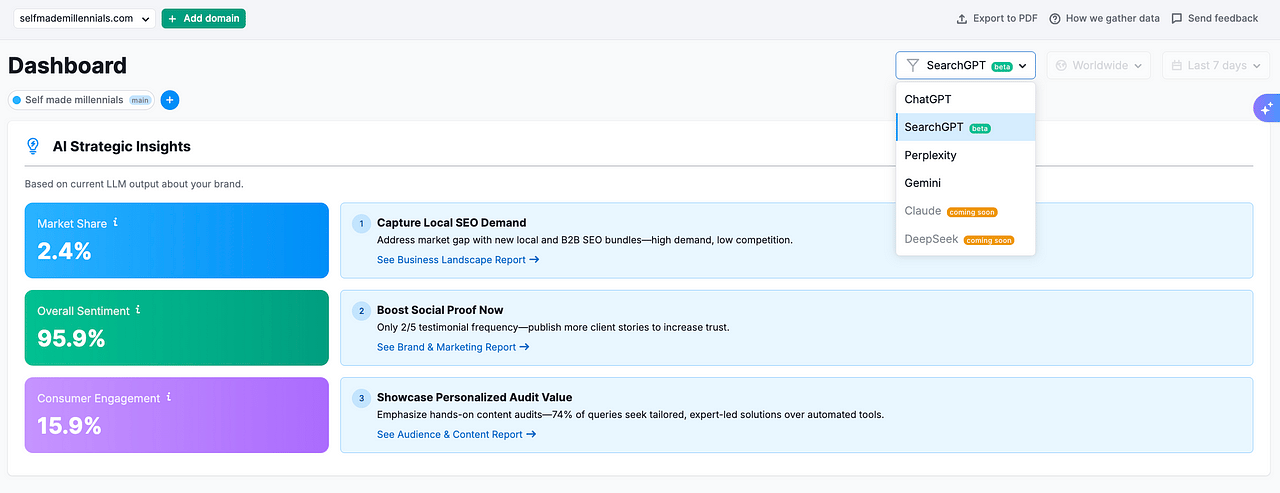Select Gemini from the model list

coord(966,183)
